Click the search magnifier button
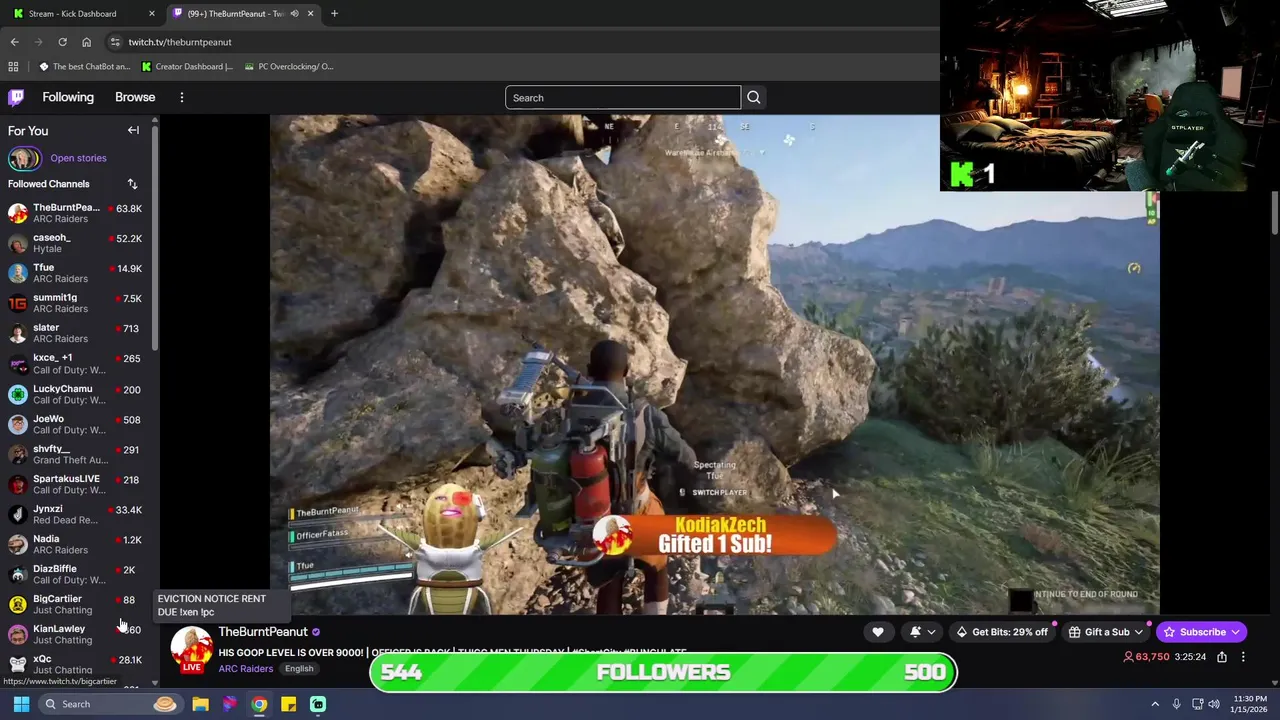Image resolution: width=1280 pixels, height=720 pixels. point(754,97)
